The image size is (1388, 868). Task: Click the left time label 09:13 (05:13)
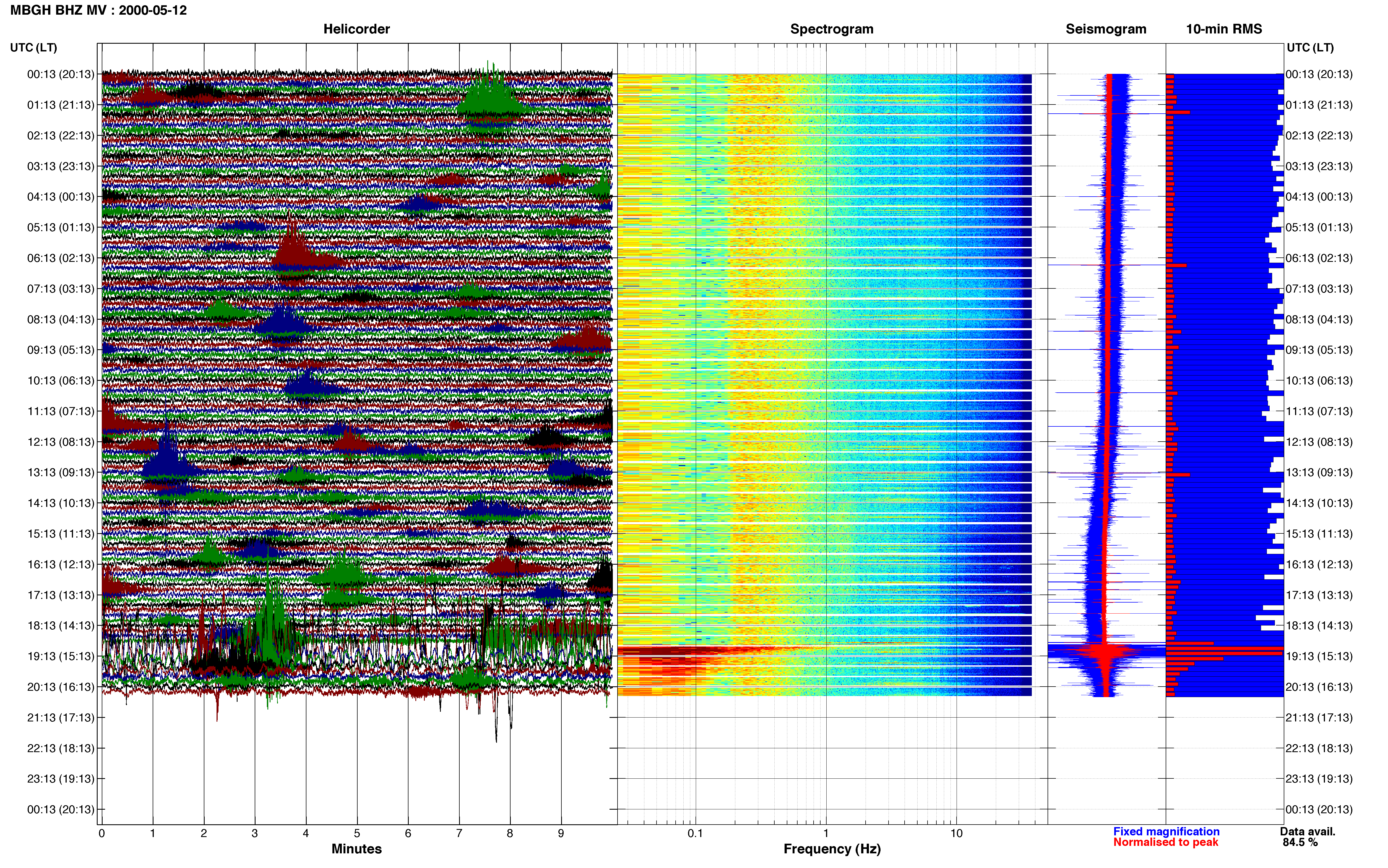point(60,350)
